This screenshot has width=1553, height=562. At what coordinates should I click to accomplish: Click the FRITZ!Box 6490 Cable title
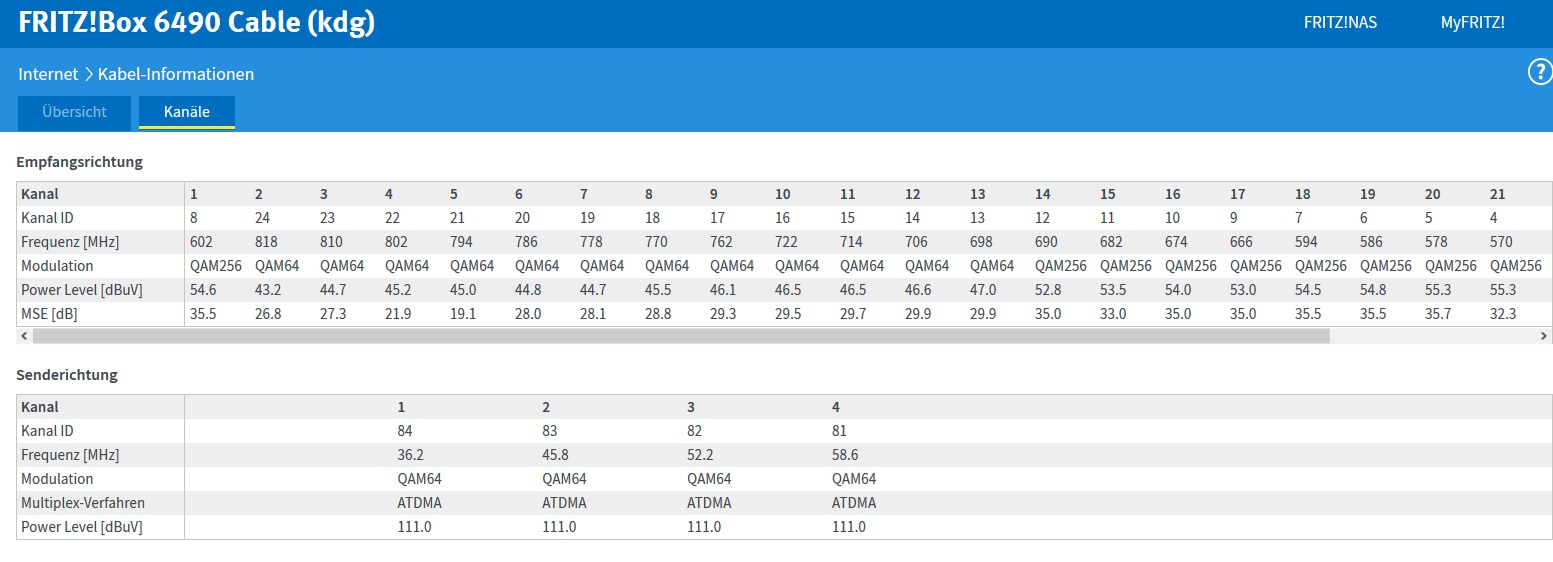point(197,23)
